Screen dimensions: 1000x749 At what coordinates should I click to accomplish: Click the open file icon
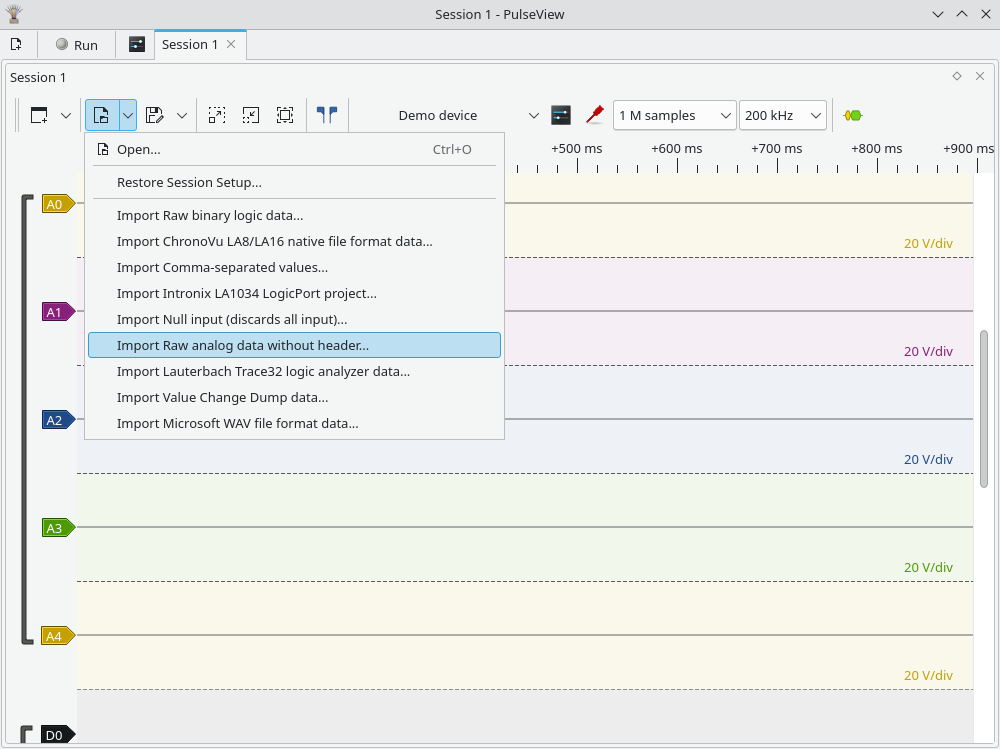(102, 115)
